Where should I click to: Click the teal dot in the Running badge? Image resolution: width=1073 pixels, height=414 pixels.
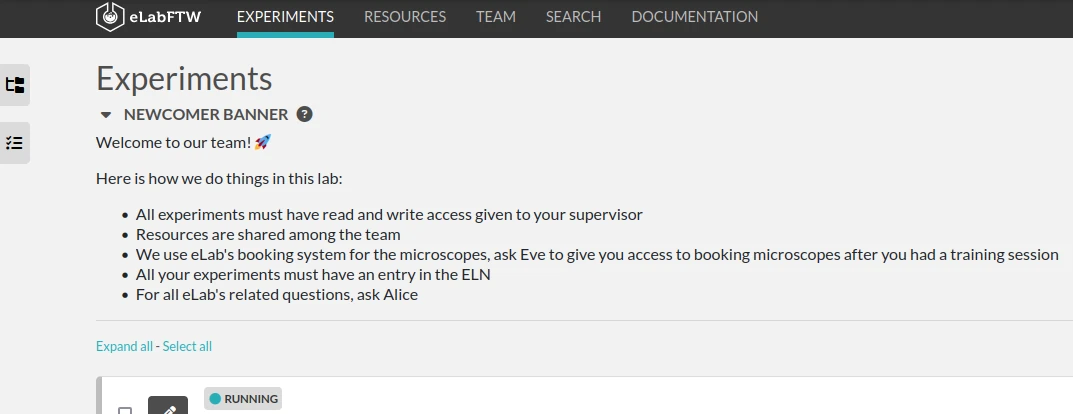click(x=215, y=399)
